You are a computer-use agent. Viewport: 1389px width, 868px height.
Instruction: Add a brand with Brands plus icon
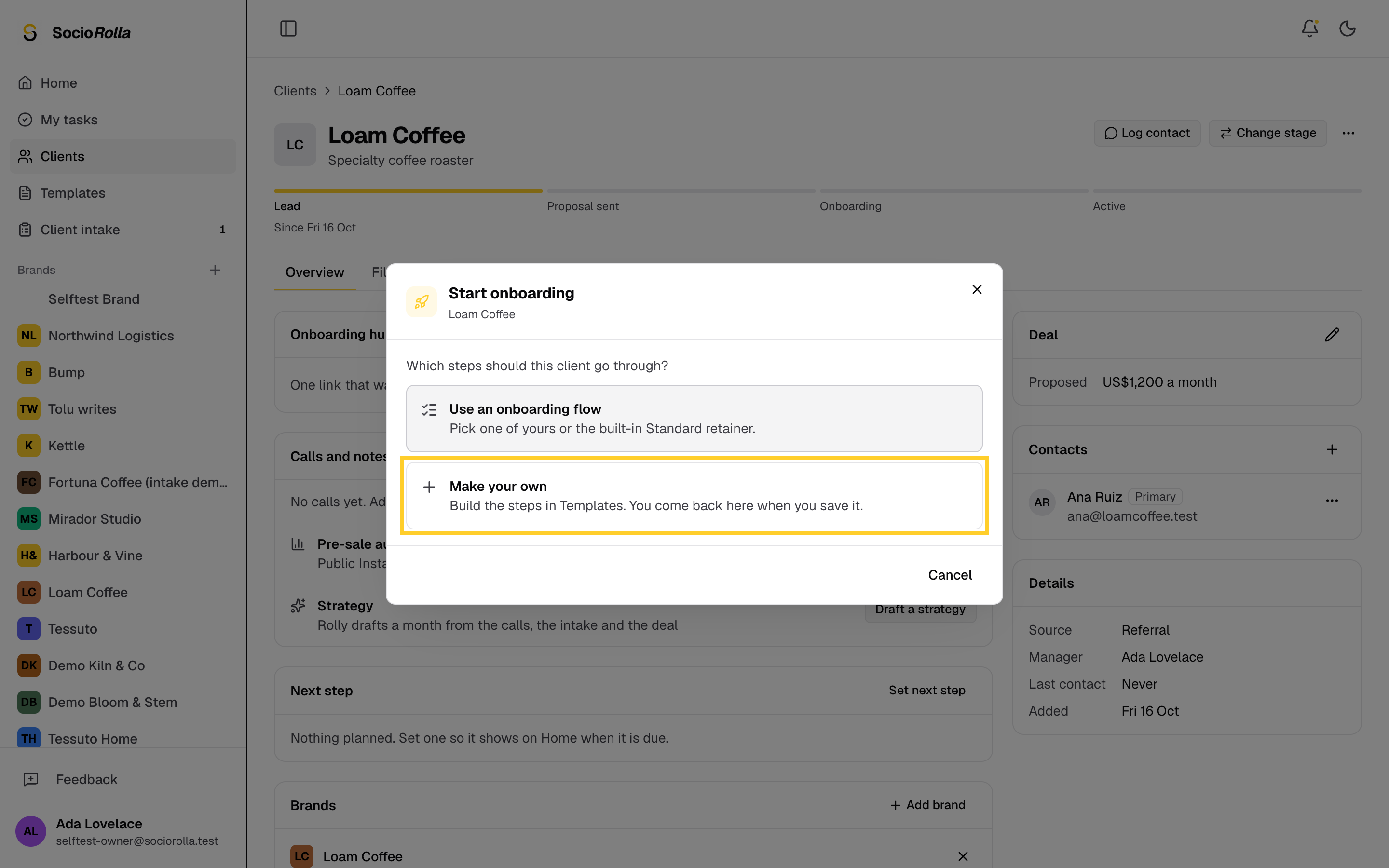tap(215, 270)
